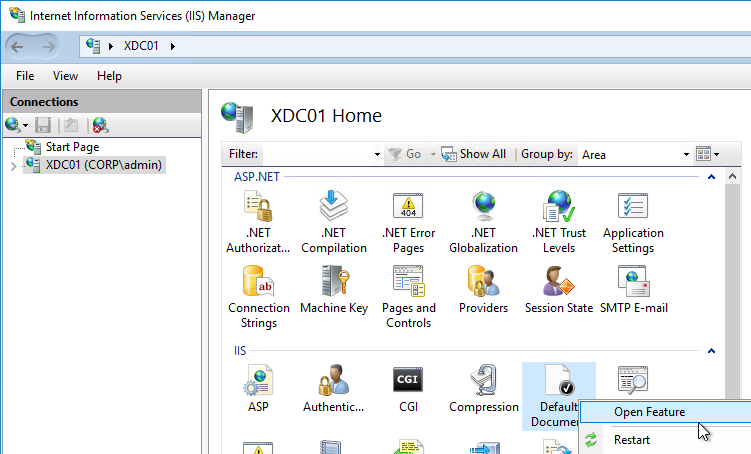The height and width of the screenshot is (454, 751).
Task: Click the Delete connection icon in Connections
Action: coord(100,125)
